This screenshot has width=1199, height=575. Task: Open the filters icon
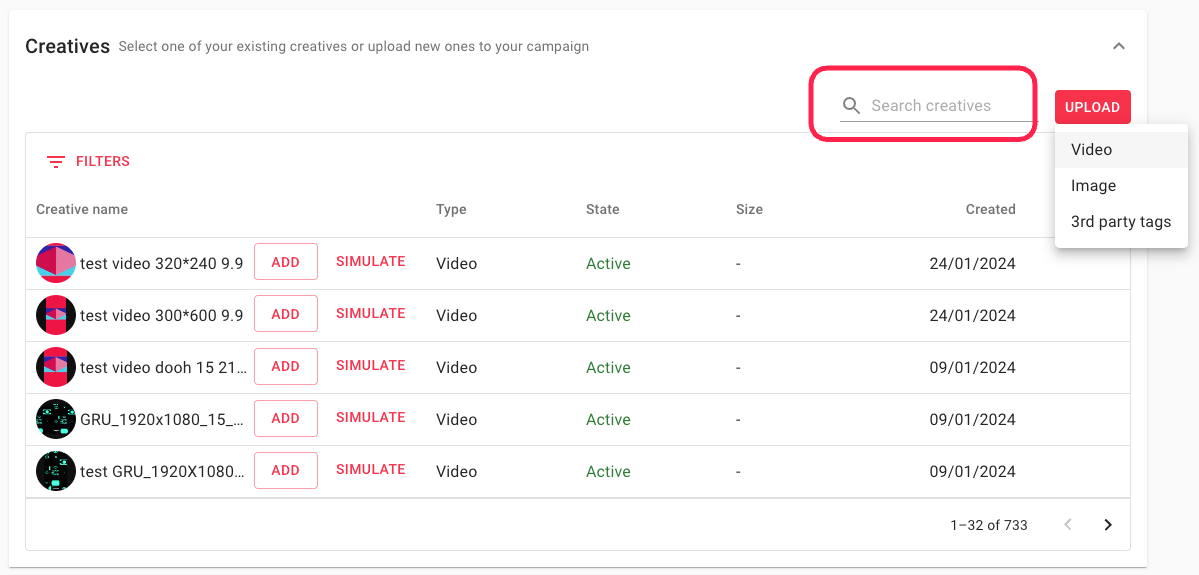click(x=56, y=162)
